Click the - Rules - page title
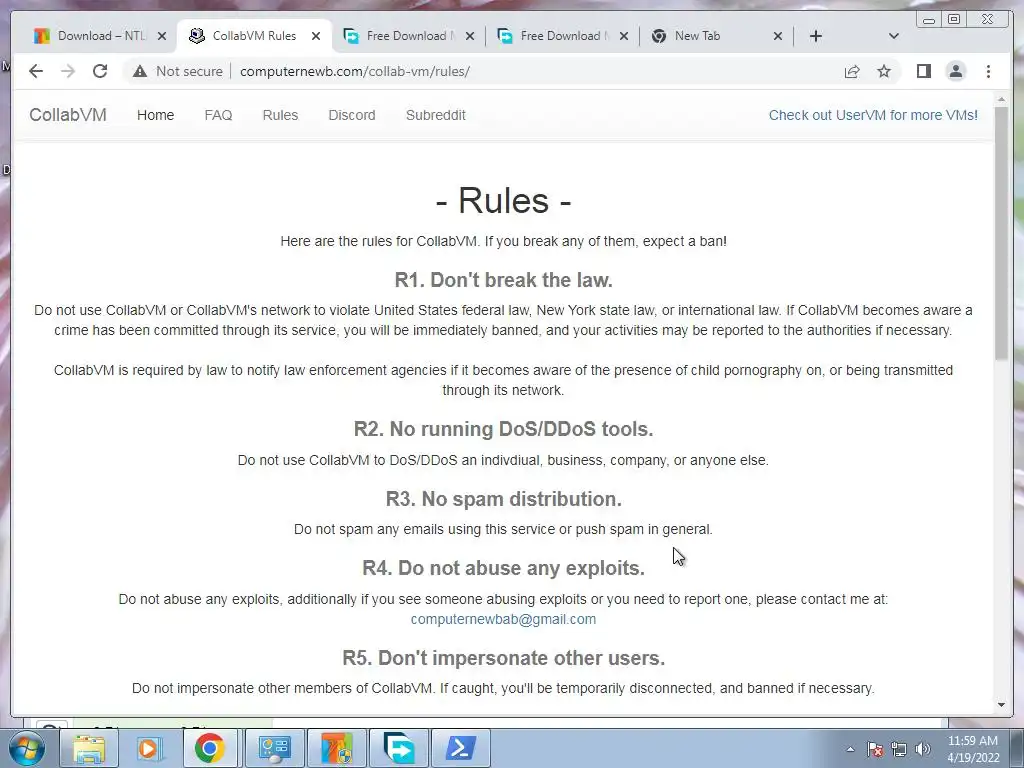The height and width of the screenshot is (768, 1024). click(x=504, y=200)
